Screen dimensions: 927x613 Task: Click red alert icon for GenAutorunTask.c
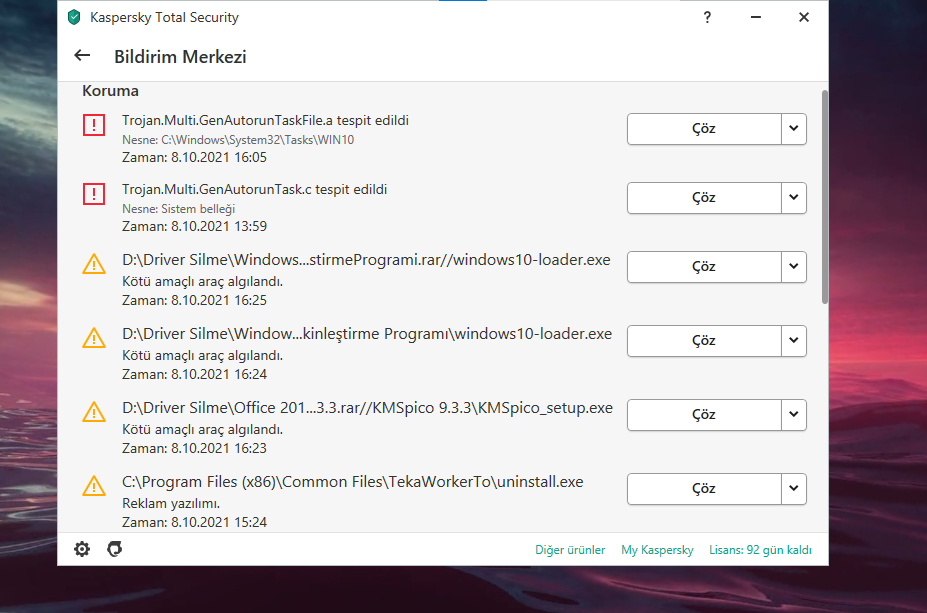pyautogui.click(x=94, y=194)
